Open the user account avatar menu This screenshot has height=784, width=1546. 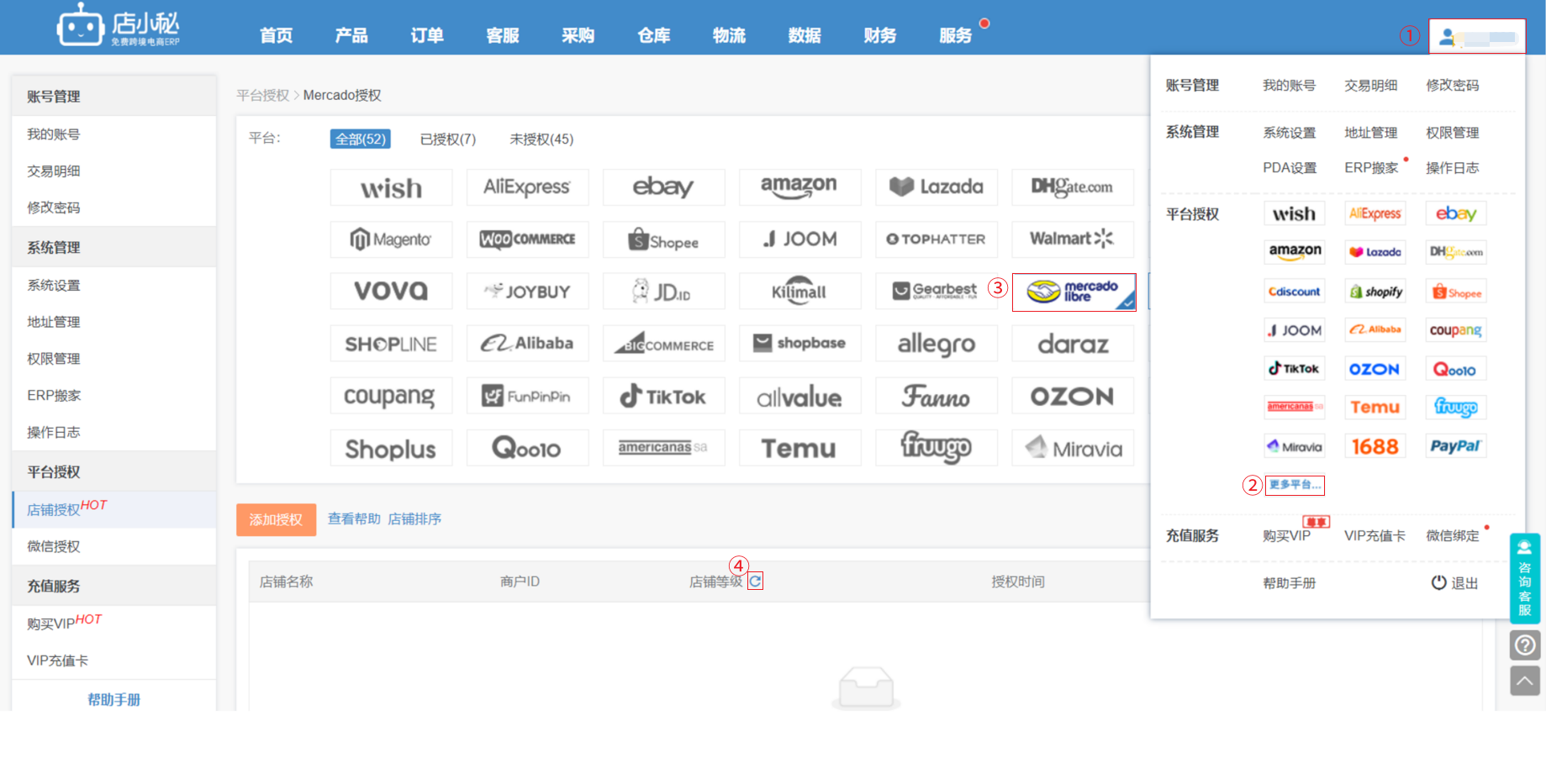click(x=1477, y=37)
